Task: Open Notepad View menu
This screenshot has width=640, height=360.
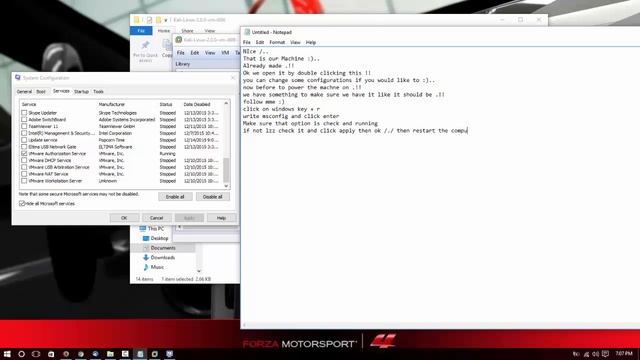Action: click(295, 42)
